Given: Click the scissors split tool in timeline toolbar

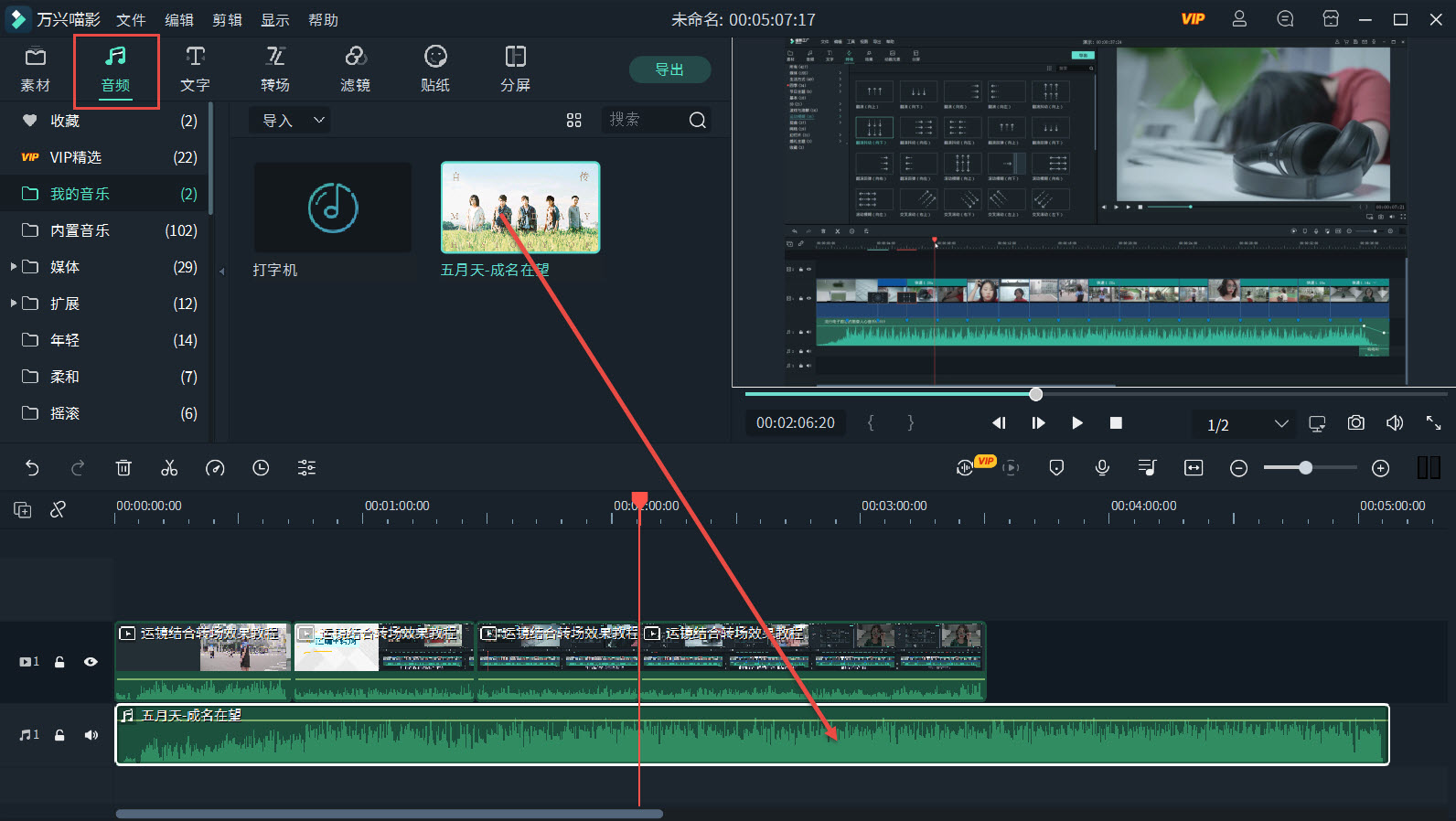Looking at the screenshot, I should click(x=169, y=468).
